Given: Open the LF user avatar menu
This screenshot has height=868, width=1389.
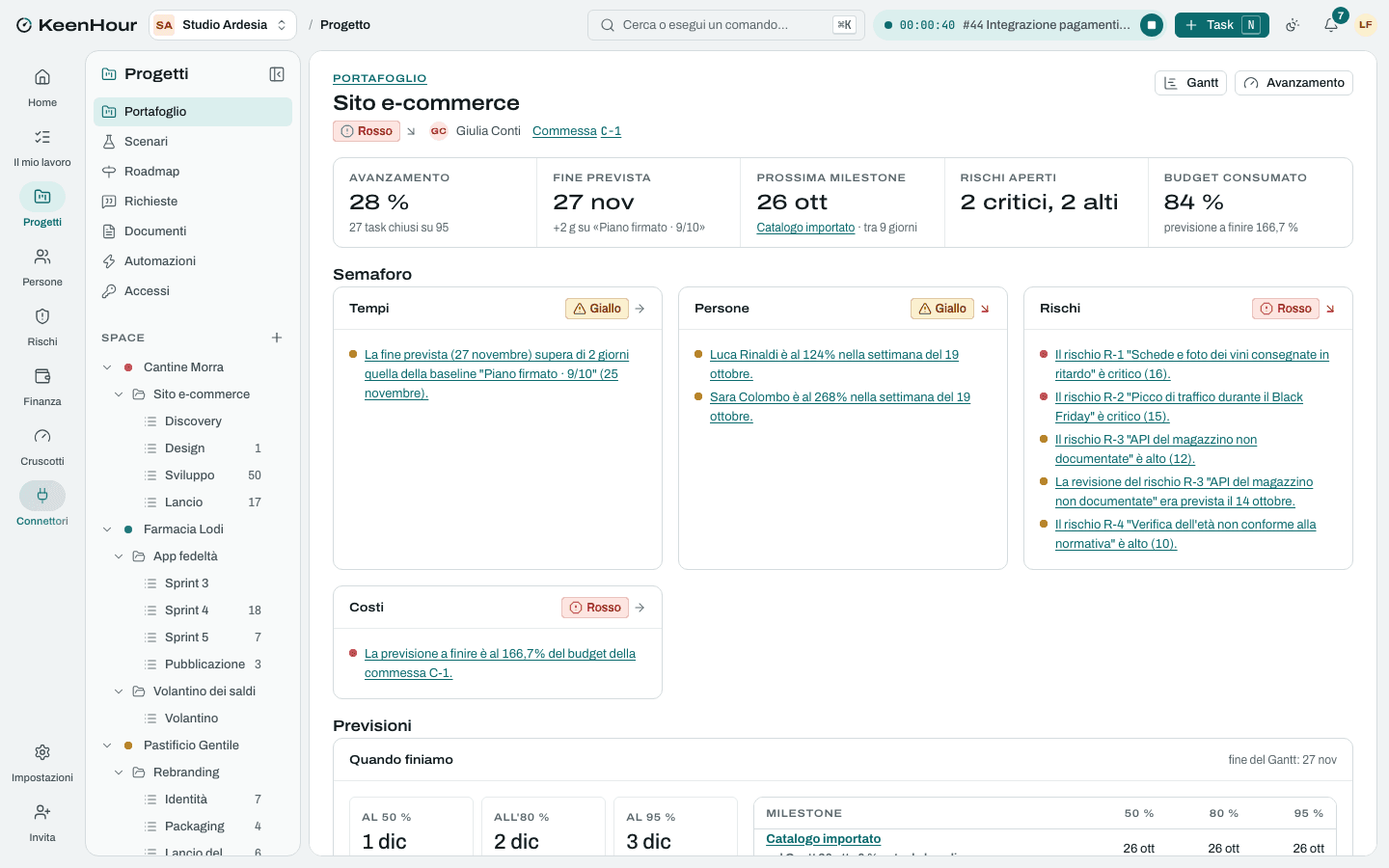Looking at the screenshot, I should (x=1366, y=25).
